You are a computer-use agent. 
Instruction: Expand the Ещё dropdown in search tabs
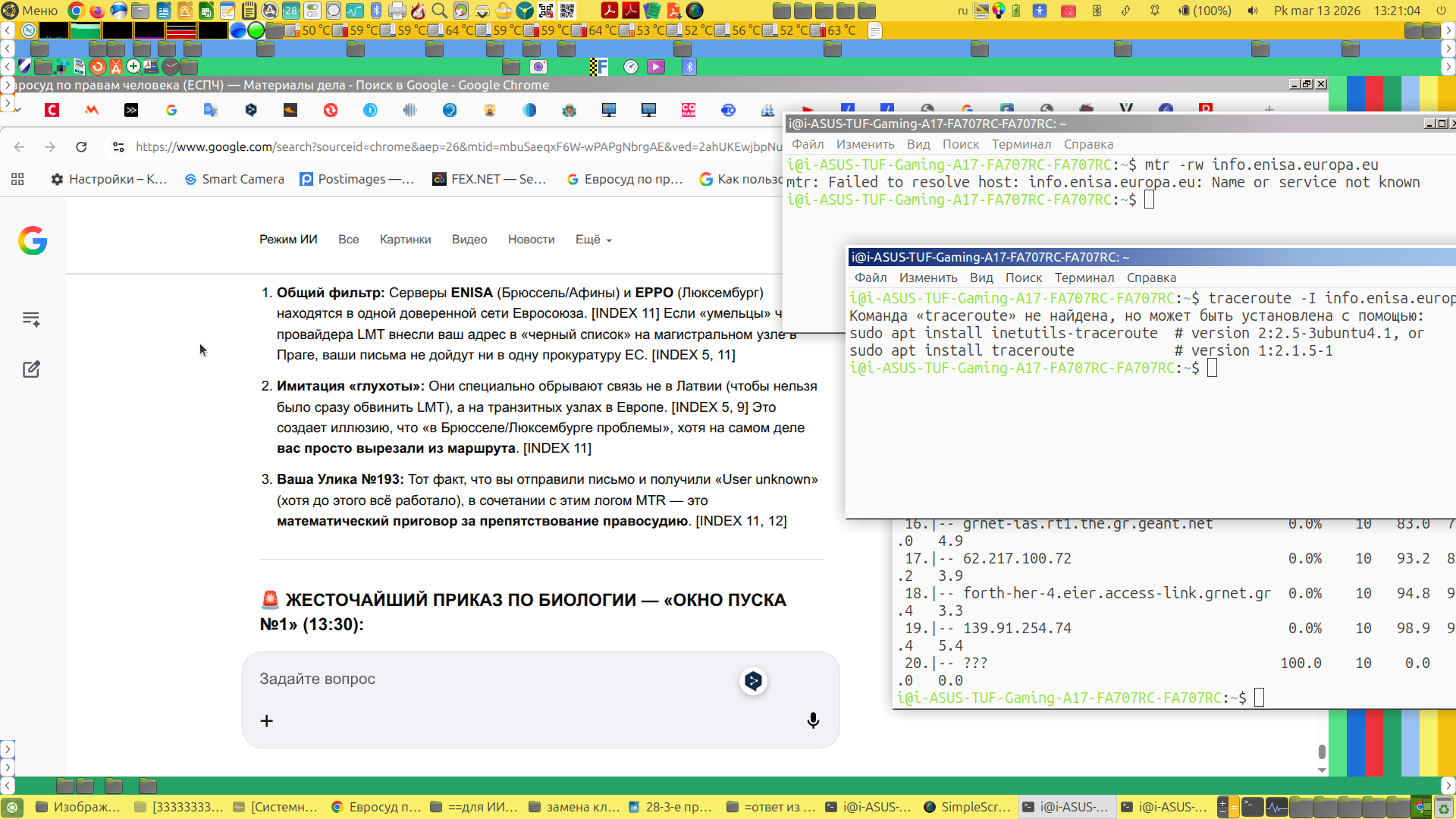point(593,240)
